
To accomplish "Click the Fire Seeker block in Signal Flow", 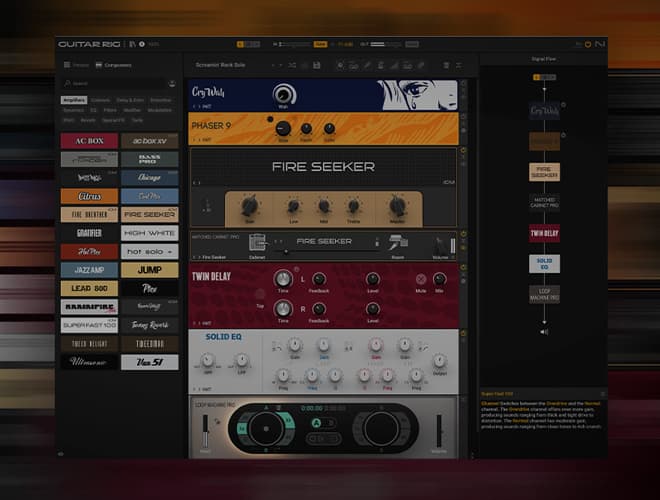I will click(x=544, y=172).
